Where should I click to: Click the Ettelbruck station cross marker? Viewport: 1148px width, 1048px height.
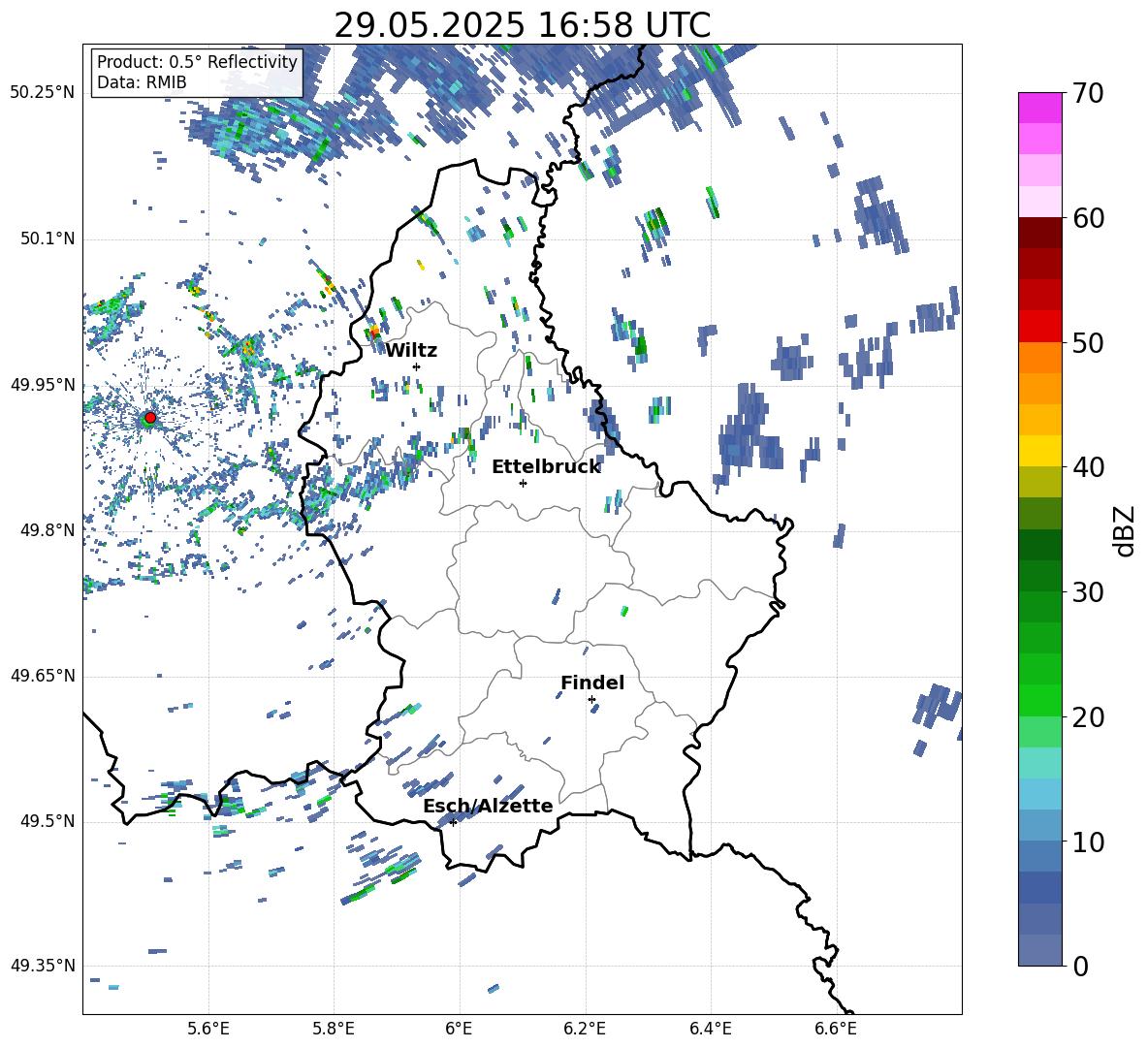pyautogui.click(x=523, y=483)
